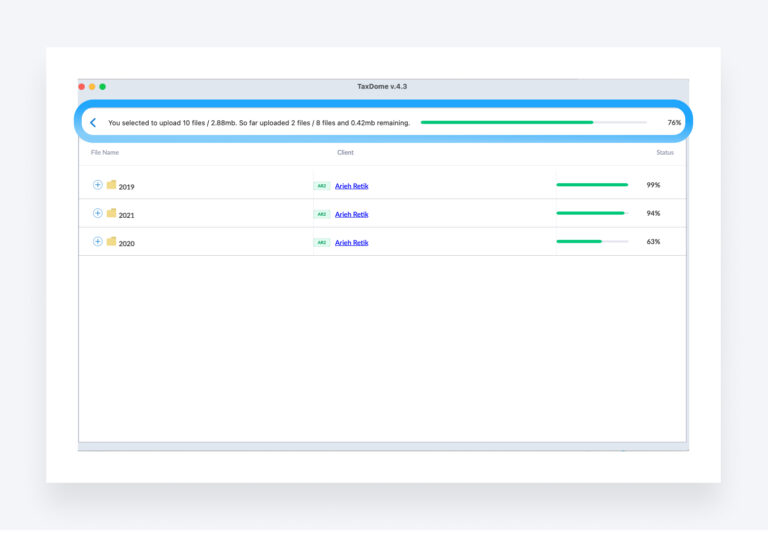The width and height of the screenshot is (768, 536).
Task: Expand the 2021 folder row
Action: coord(97,213)
